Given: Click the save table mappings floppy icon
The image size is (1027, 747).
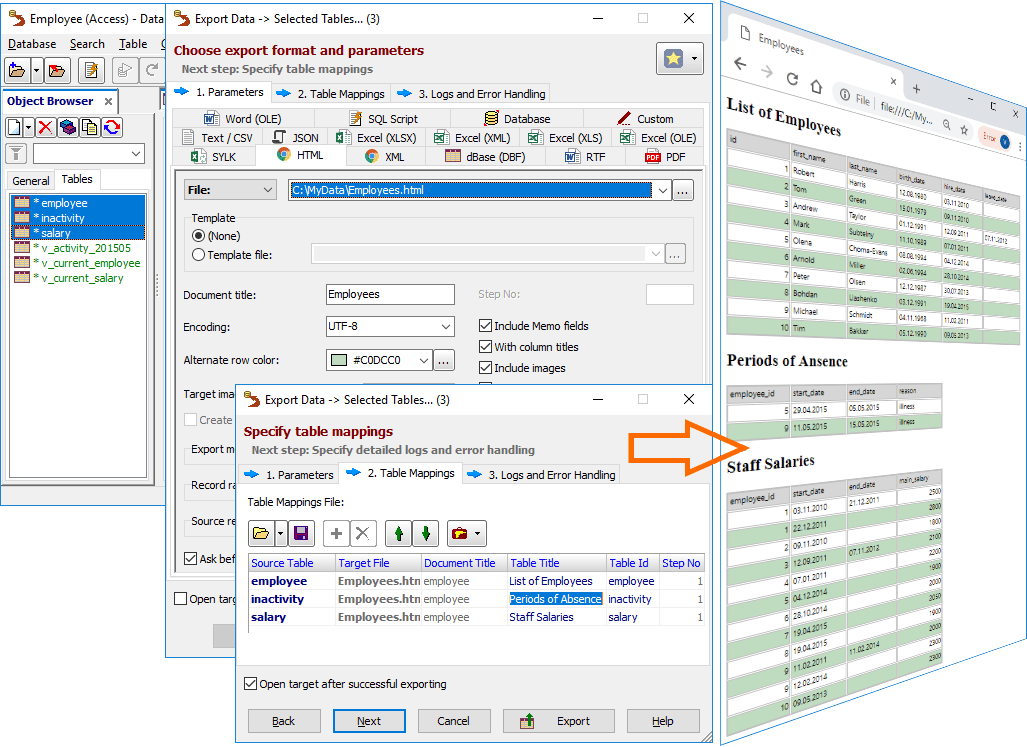Looking at the screenshot, I should 300,534.
